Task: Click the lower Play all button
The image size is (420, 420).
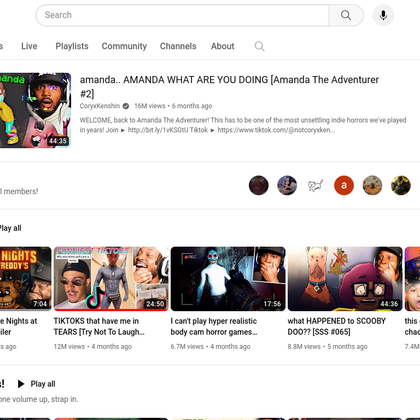Action: point(43,384)
